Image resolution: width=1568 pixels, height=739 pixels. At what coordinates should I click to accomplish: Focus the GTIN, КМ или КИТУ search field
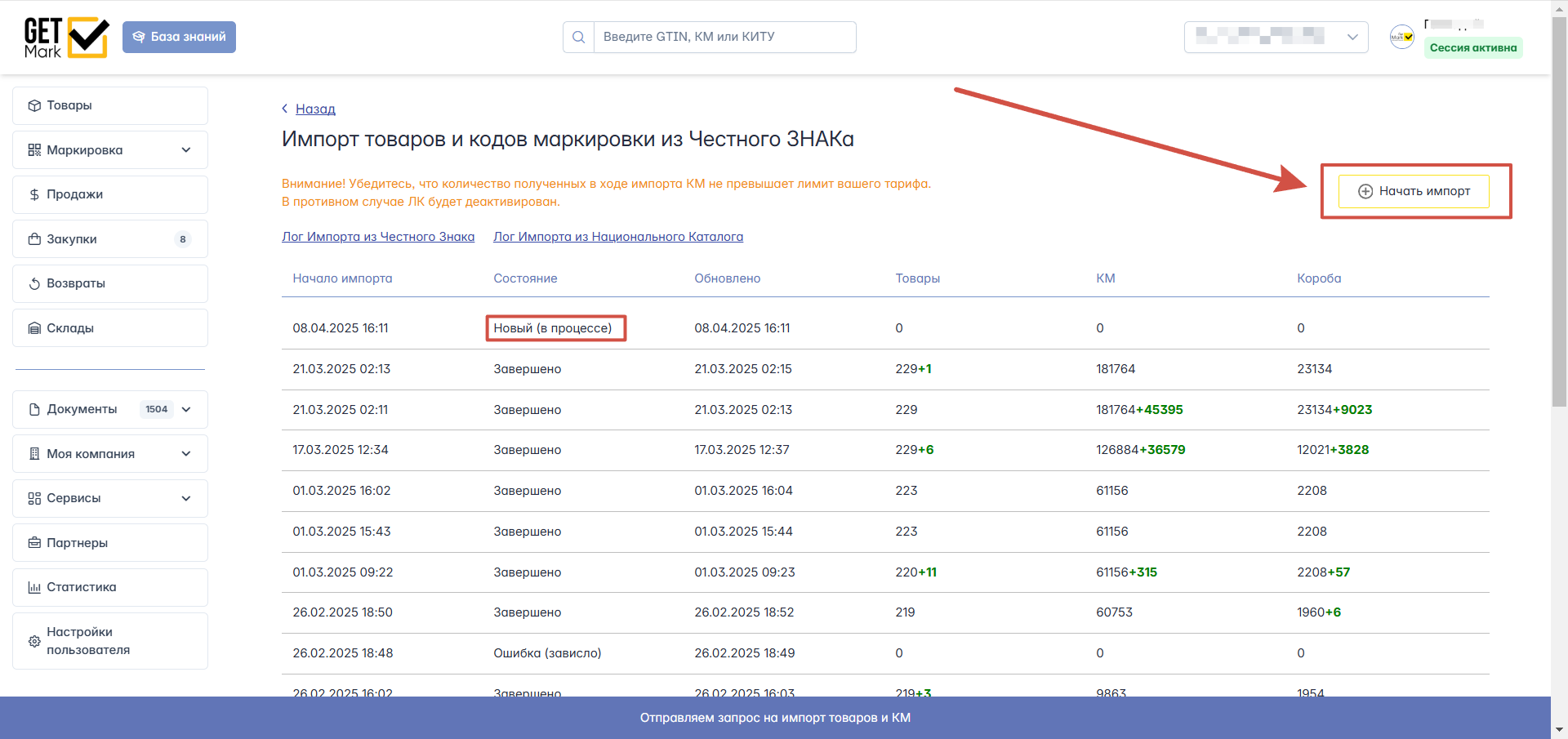click(x=724, y=37)
